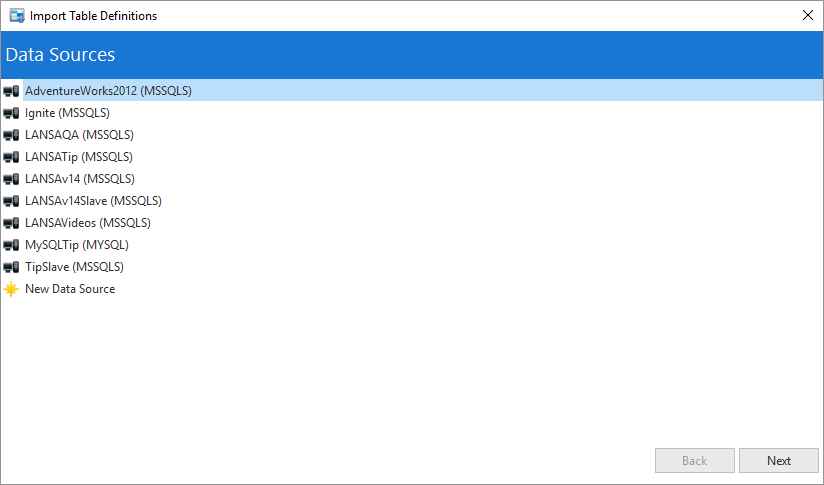Pick LANSAv14Slave (MSSQLS) data source
Screen dimensions: 824x485
pyautogui.click(x=94, y=201)
